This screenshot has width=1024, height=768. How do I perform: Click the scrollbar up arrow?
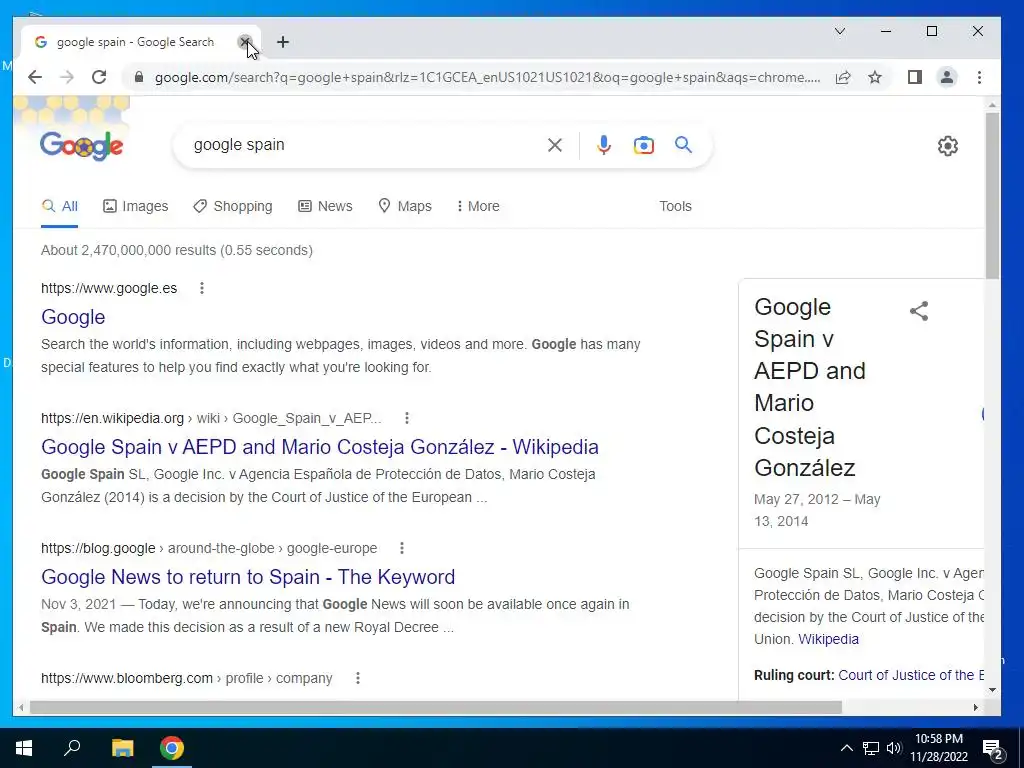coord(992,104)
